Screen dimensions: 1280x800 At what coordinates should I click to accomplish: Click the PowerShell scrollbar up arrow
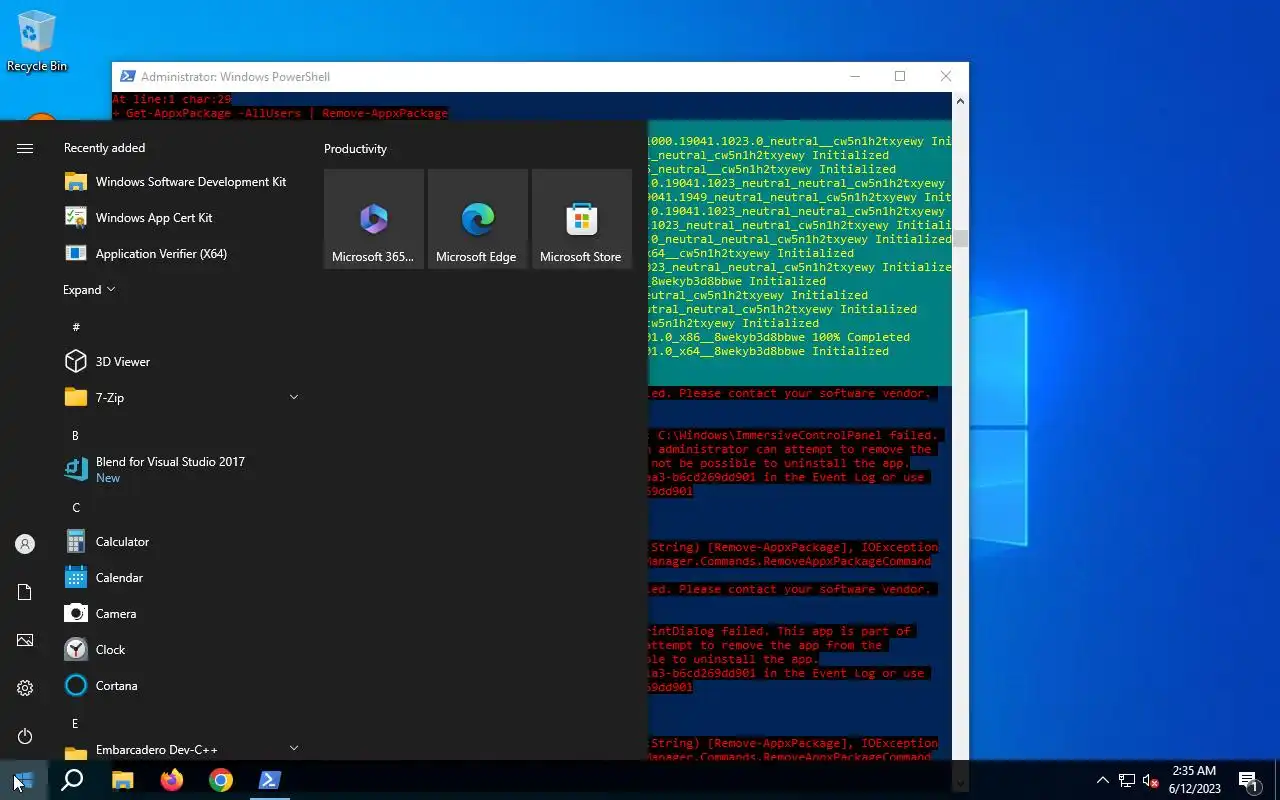tap(960, 101)
